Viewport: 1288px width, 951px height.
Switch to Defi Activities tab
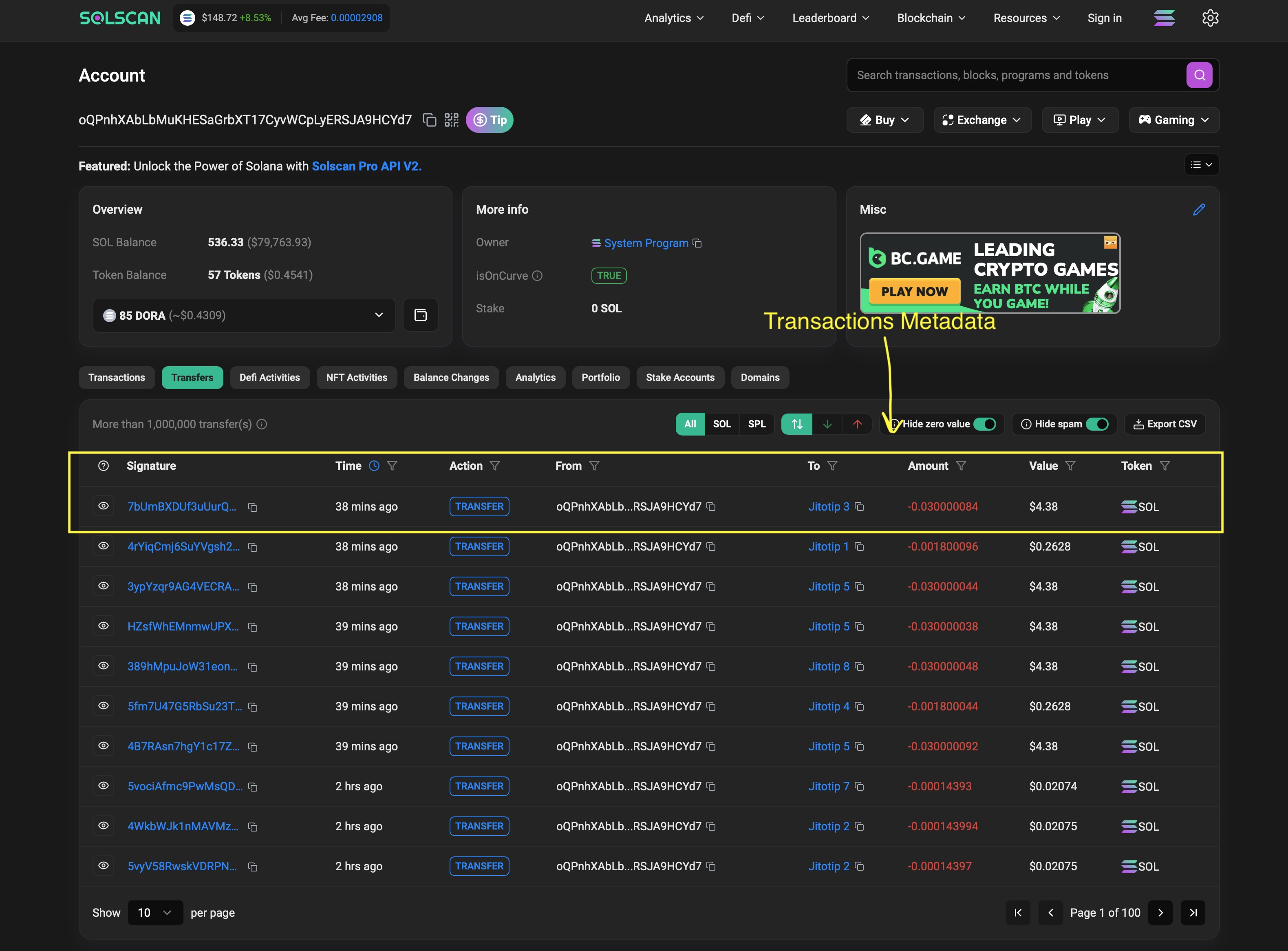pos(270,378)
